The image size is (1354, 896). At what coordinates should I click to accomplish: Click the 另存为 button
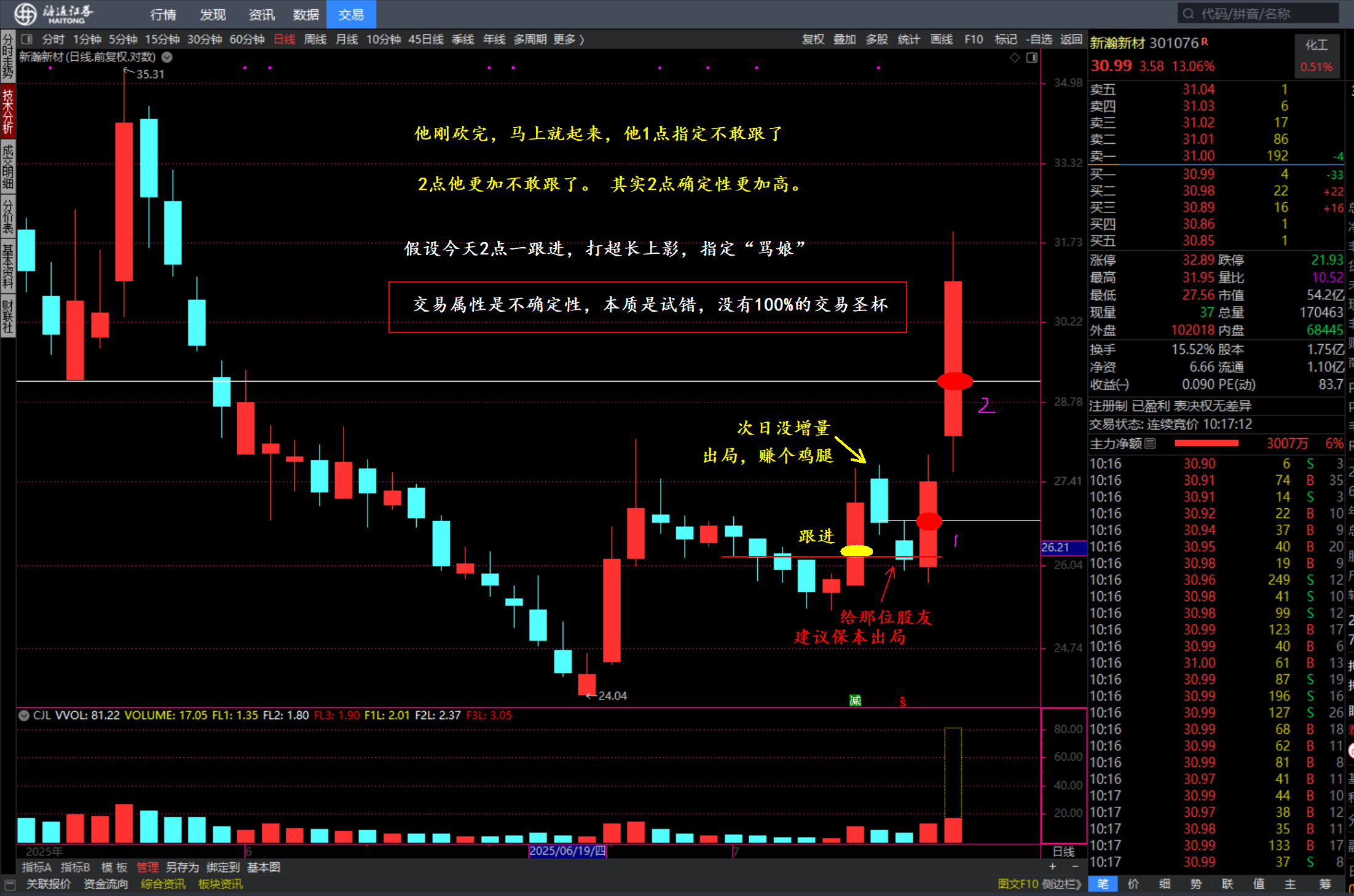click(183, 867)
